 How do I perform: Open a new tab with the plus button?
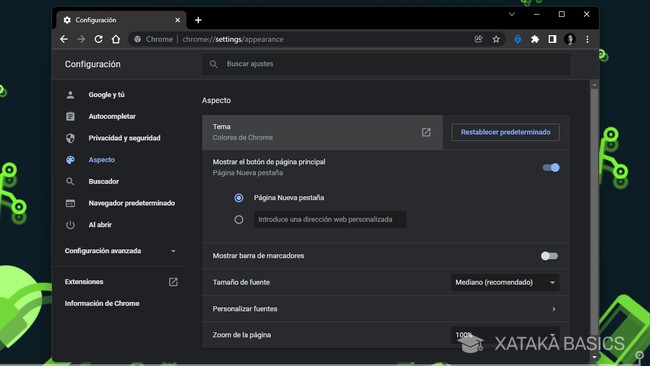click(198, 20)
